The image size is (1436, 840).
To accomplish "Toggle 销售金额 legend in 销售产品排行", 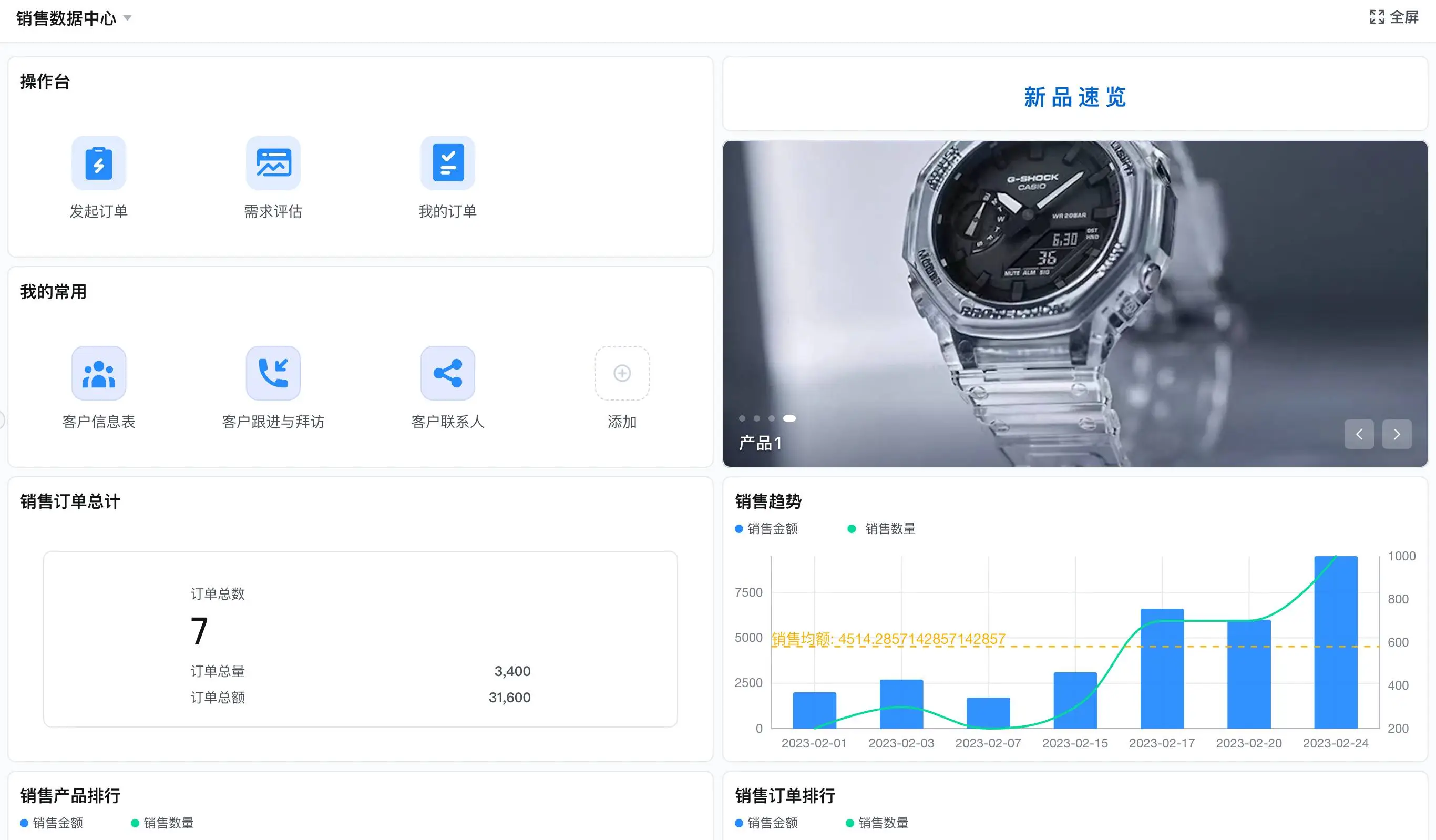I will point(52,823).
